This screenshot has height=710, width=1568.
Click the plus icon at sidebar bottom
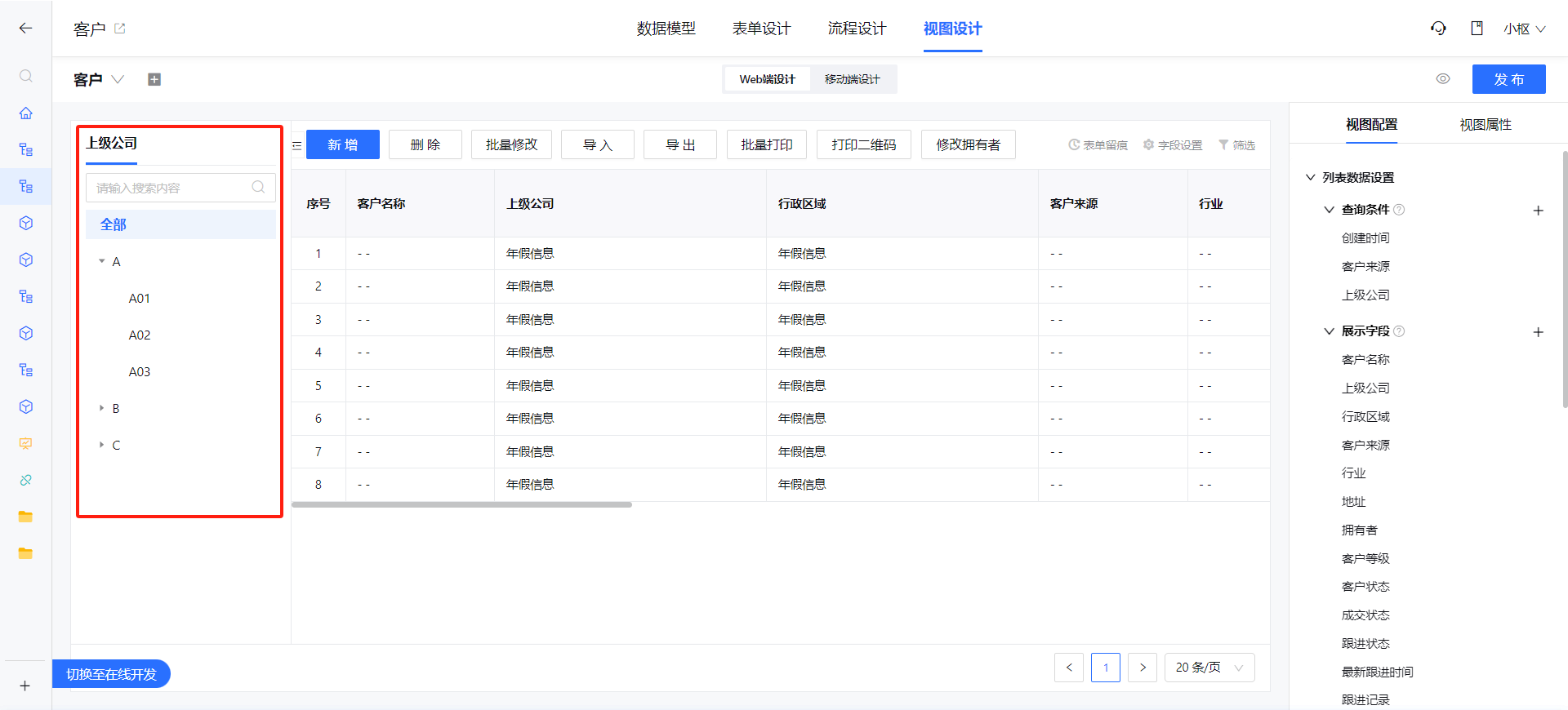[25, 686]
